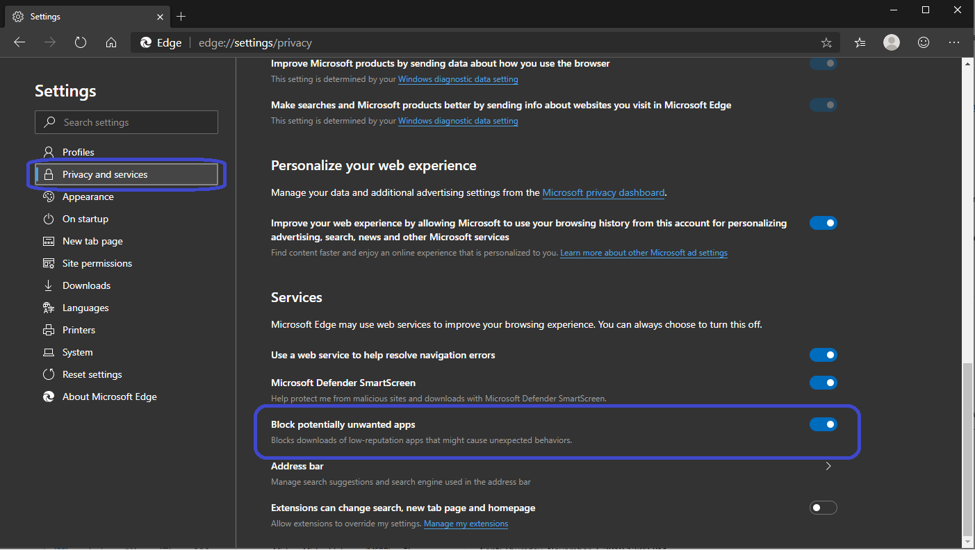Screen dimensions: 975x550
Task: Expand the Address bar settings chevron
Action: (828, 466)
